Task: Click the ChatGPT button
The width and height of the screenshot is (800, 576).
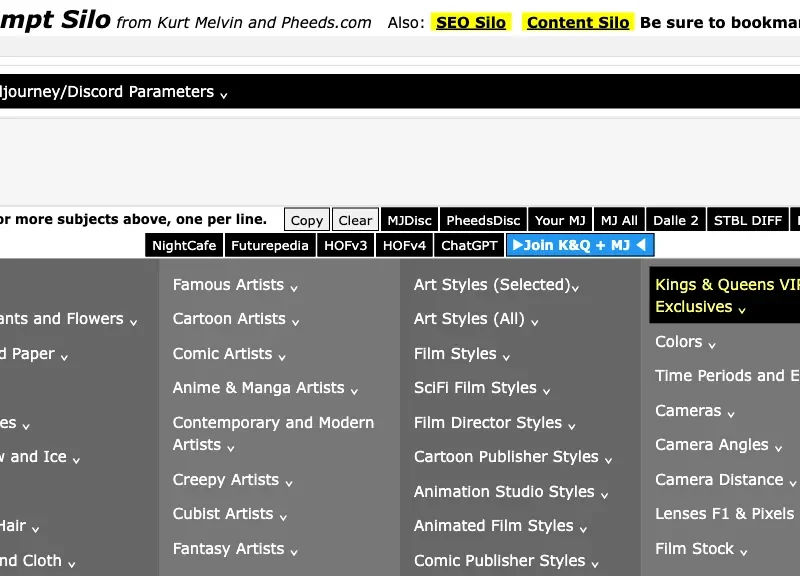Action: pyautogui.click(x=469, y=245)
